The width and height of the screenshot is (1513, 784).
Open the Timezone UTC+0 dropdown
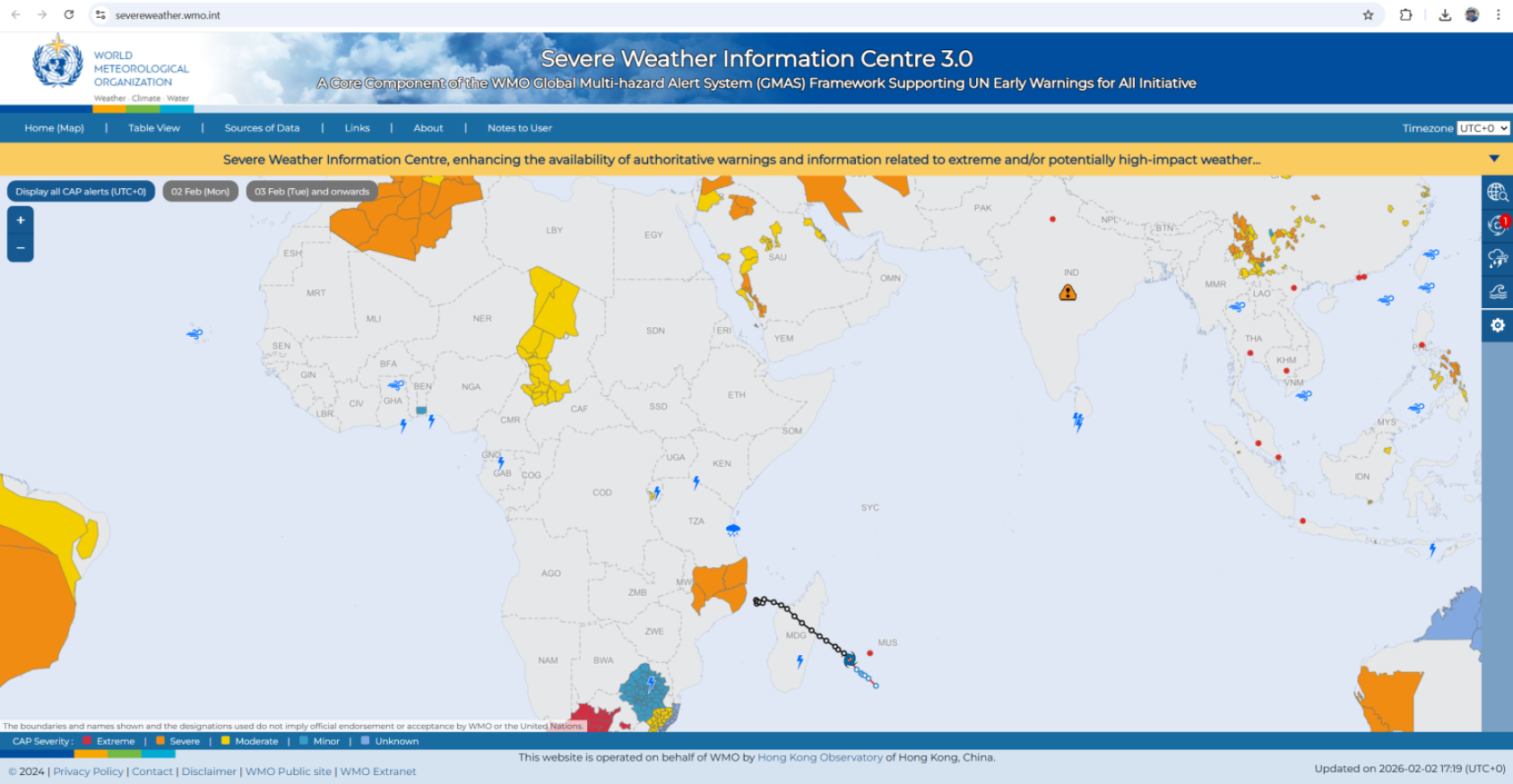[1483, 128]
